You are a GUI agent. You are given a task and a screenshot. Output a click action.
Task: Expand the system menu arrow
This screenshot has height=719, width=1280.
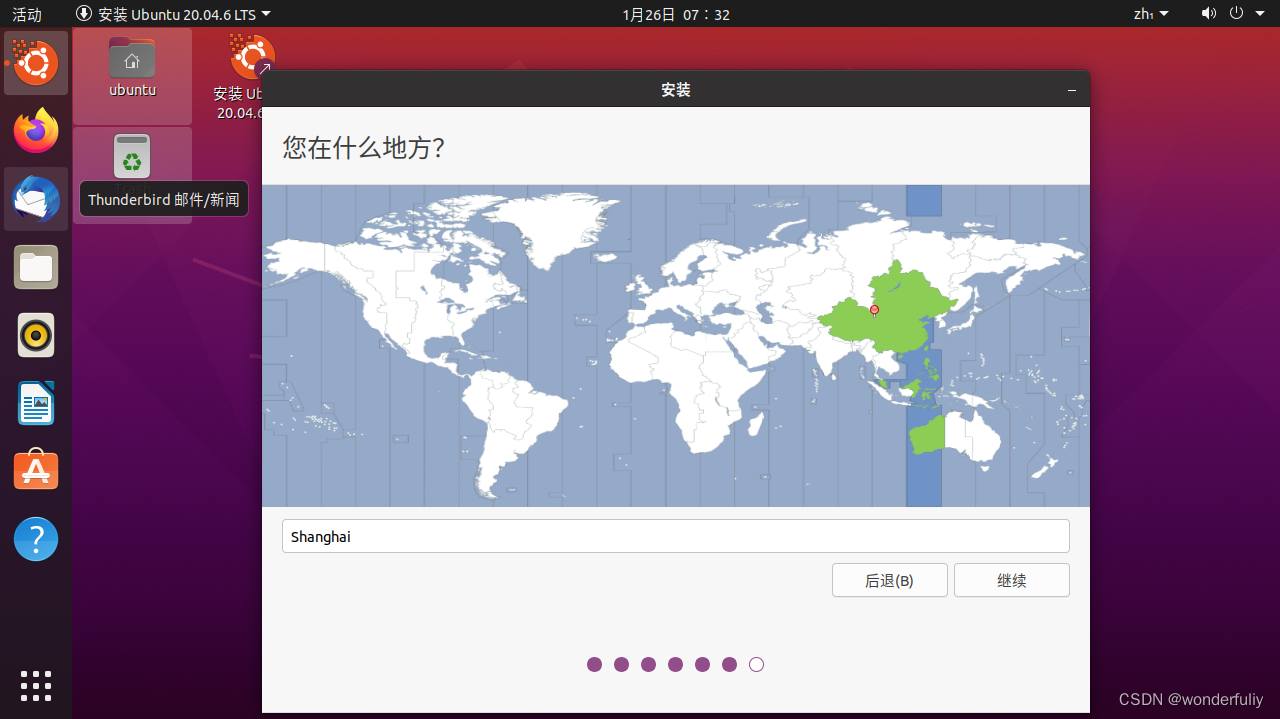coord(1259,14)
